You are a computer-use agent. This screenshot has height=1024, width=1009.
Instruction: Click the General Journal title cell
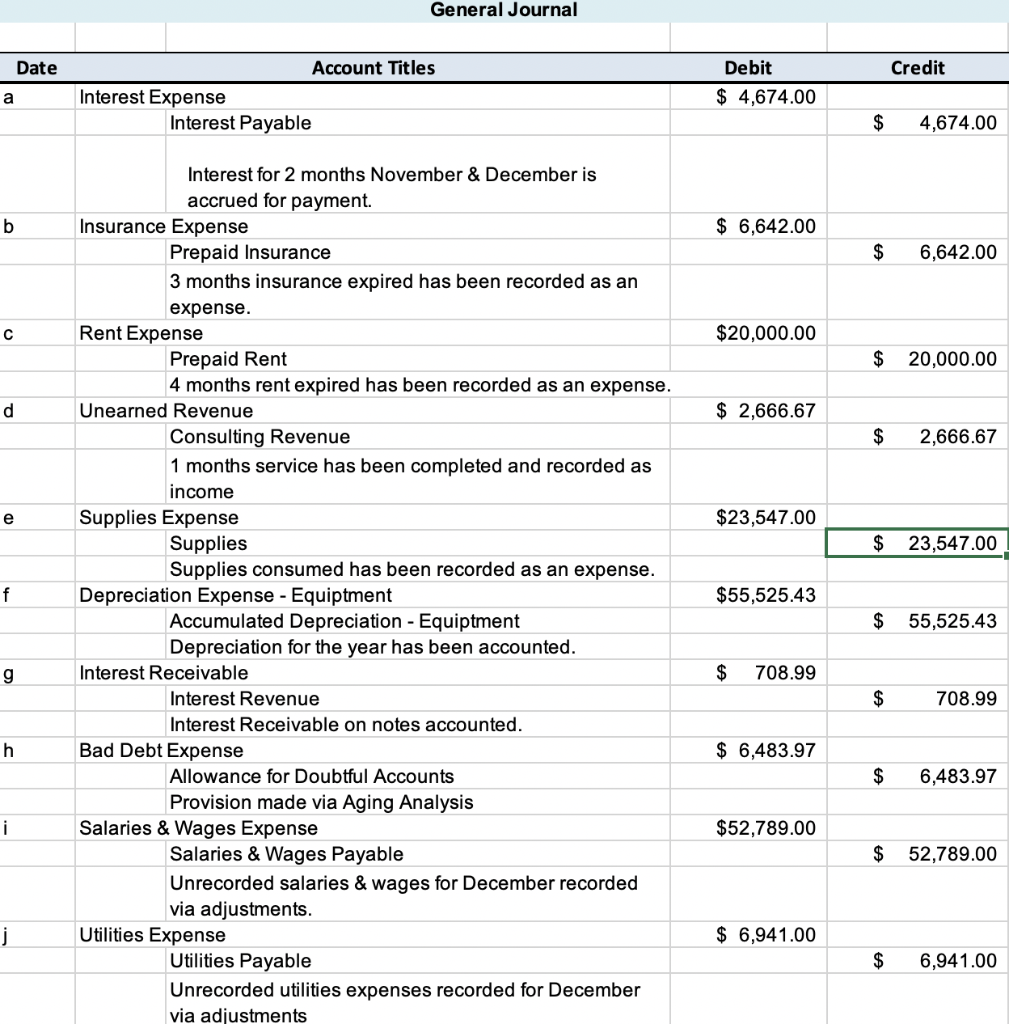[x=503, y=10]
